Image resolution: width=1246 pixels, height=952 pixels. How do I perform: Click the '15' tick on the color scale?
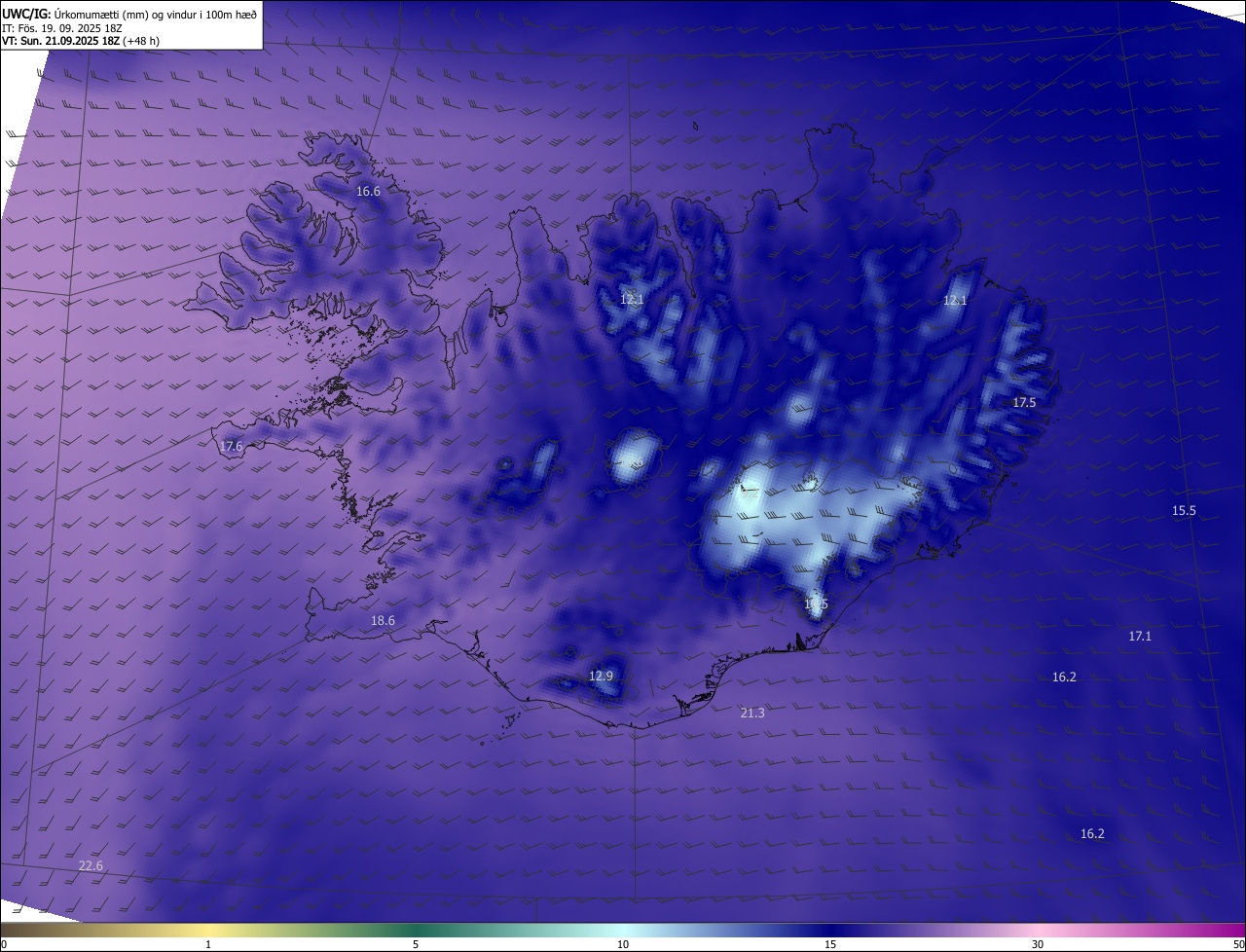[x=830, y=944]
